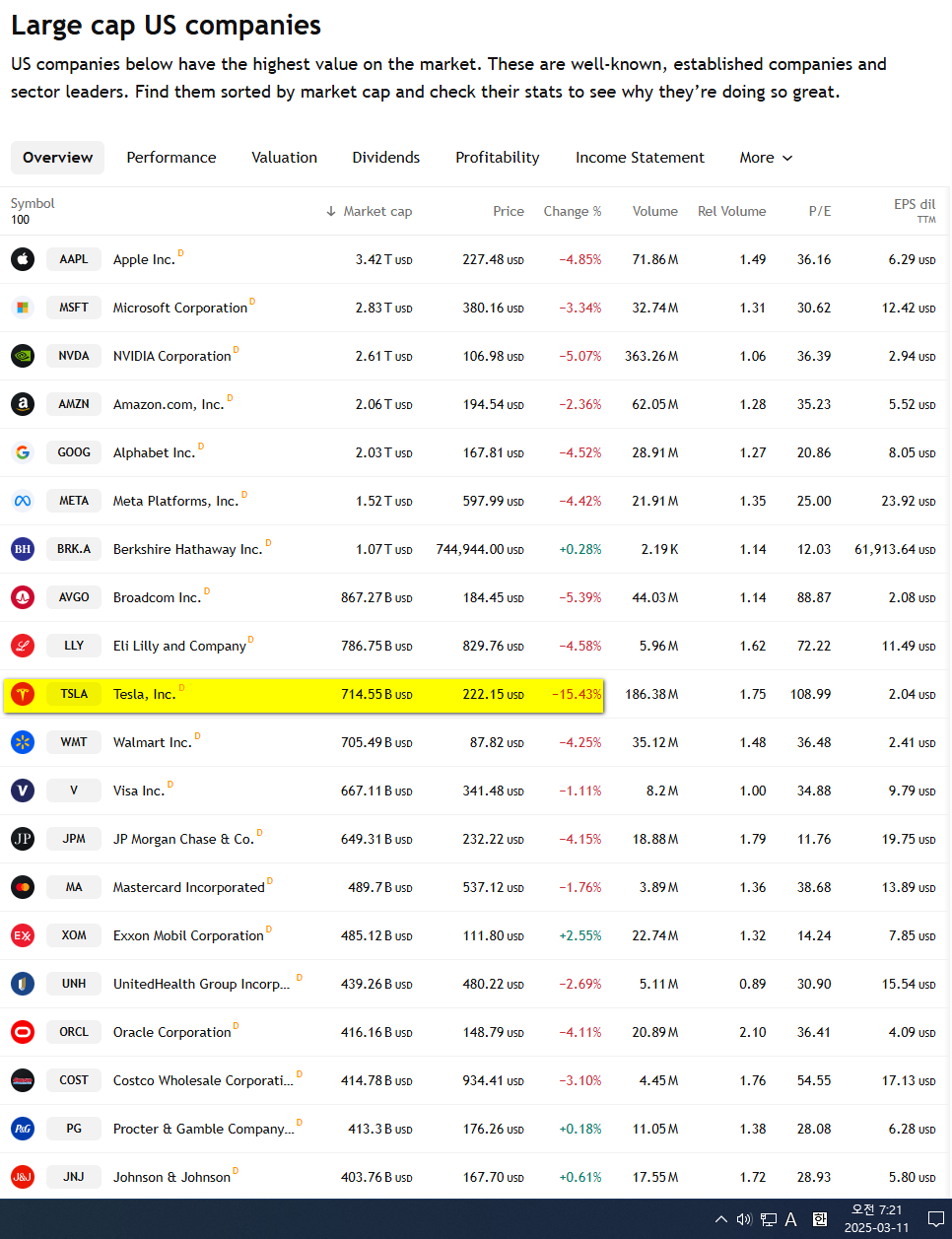Screen dimensions: 952x1239
Task: Click the Eli Lilly logo icon
Action: click(23, 646)
